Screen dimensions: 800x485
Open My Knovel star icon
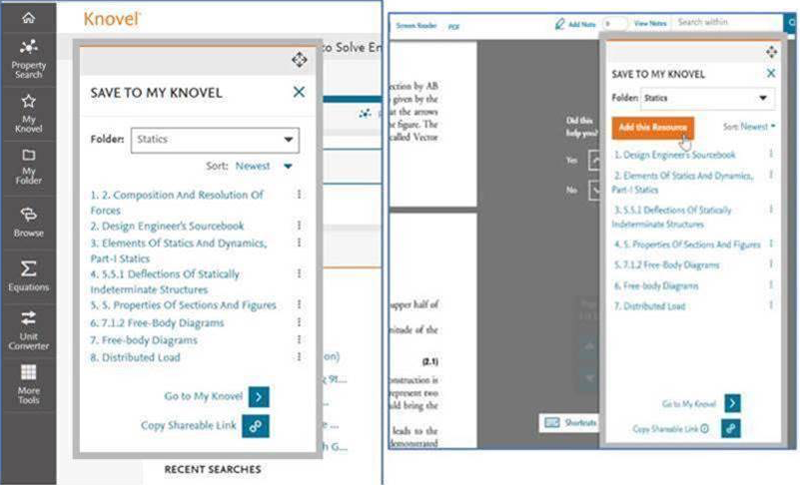point(28,112)
